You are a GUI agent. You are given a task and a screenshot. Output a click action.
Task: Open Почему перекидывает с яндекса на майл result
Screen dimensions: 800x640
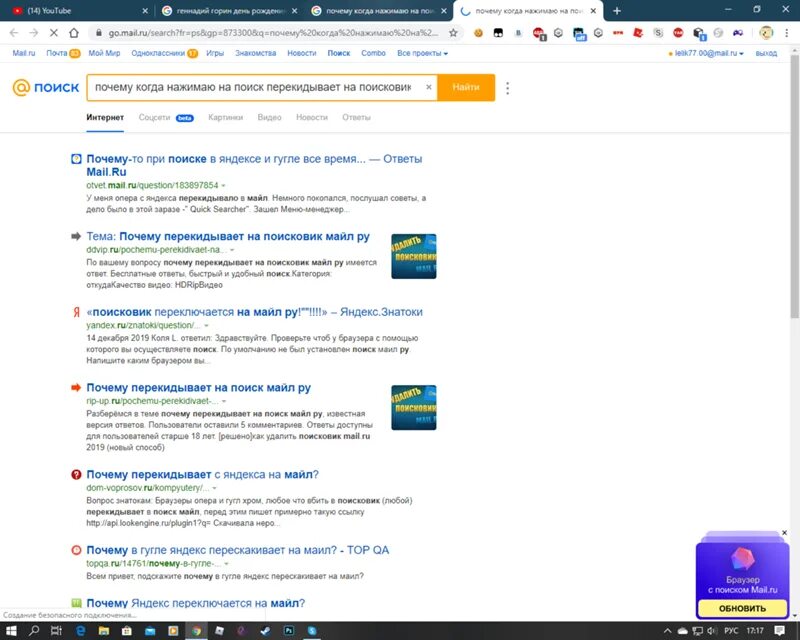tap(202, 474)
